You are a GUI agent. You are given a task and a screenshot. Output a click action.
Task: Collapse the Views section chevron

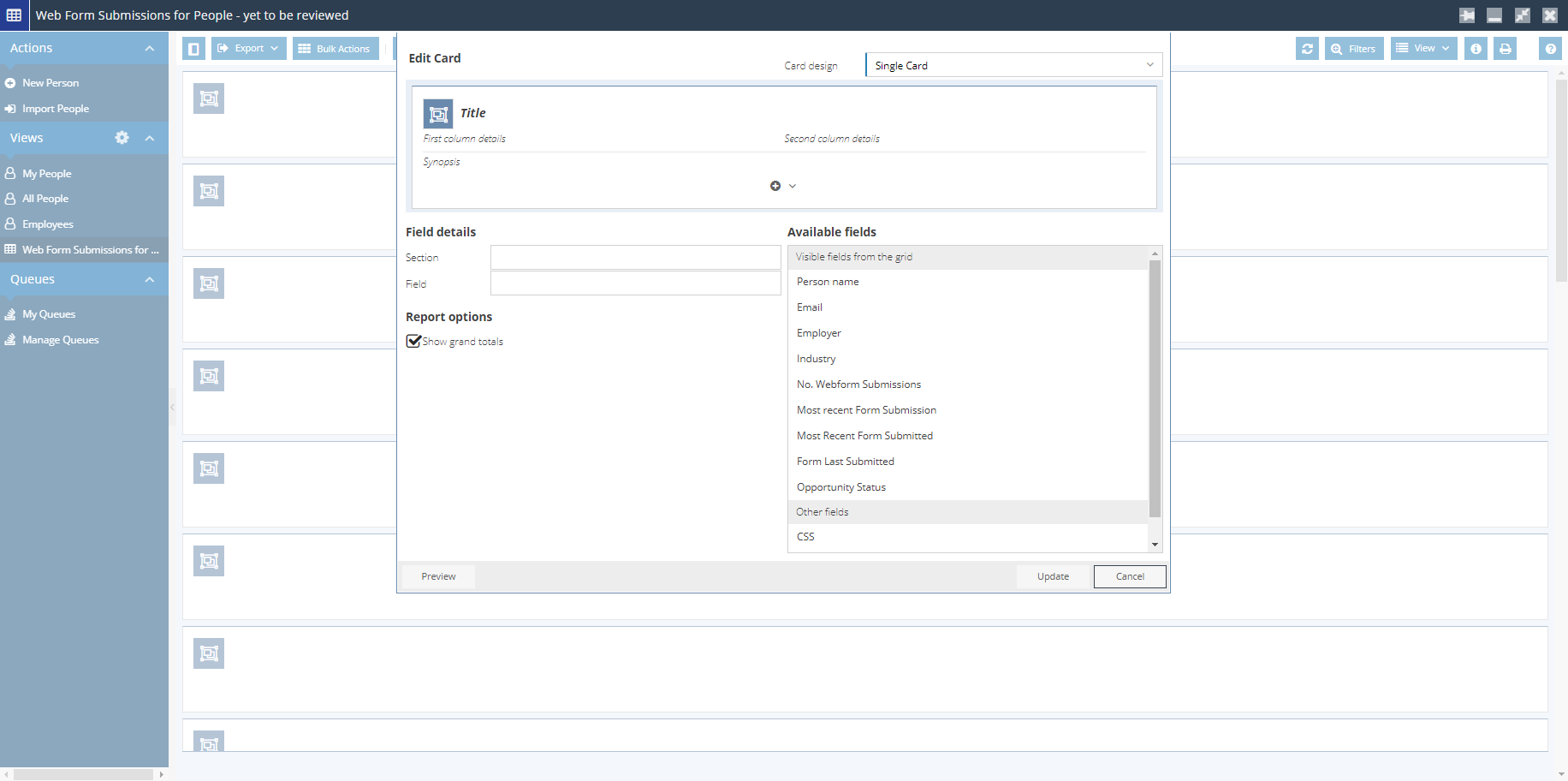point(150,138)
